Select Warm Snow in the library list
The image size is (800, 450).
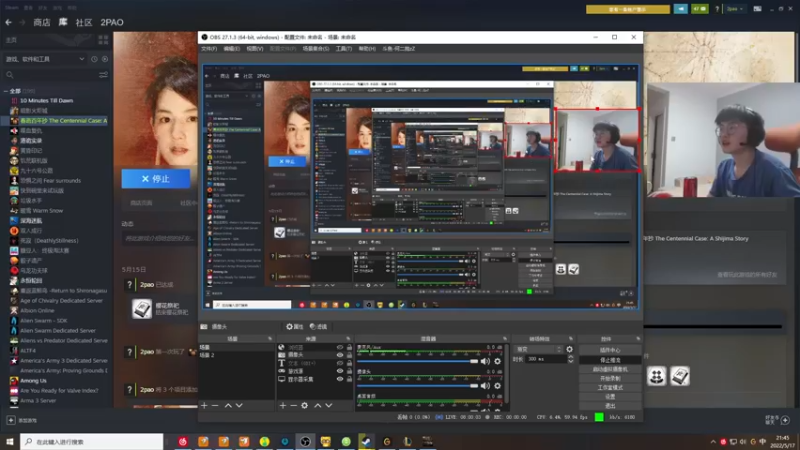[41, 210]
